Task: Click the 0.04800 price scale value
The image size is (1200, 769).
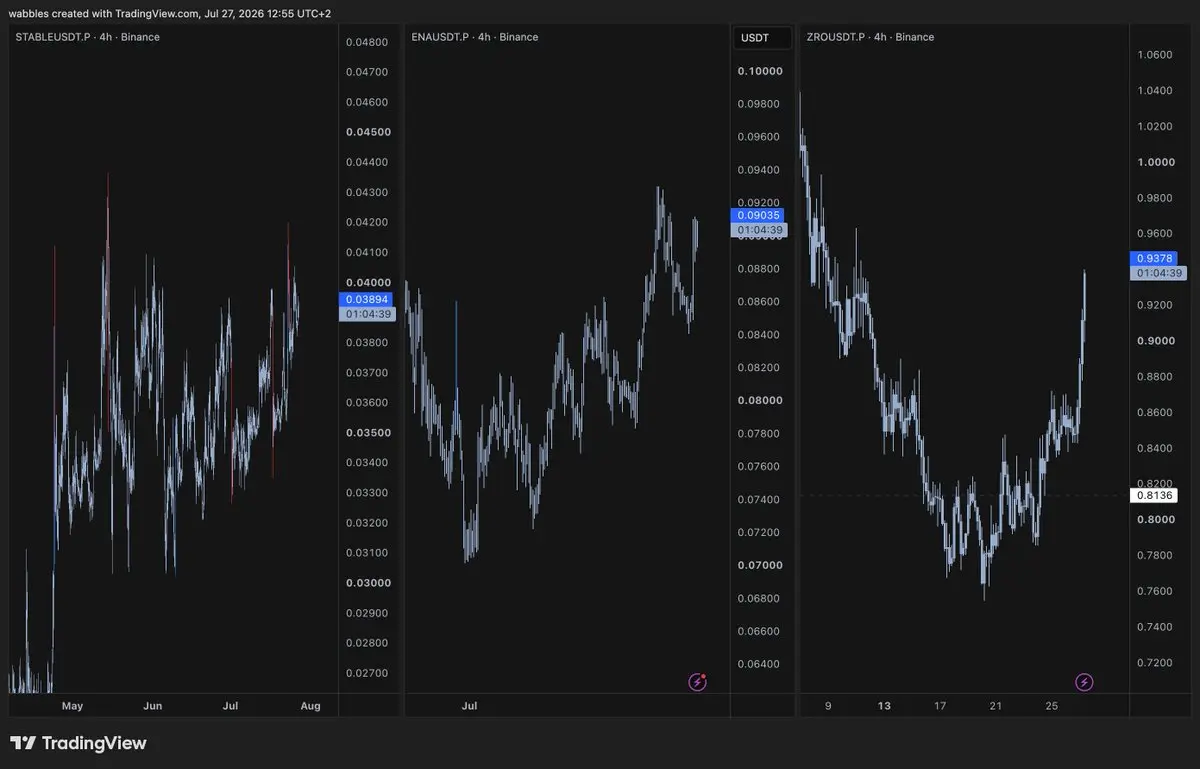Action: (x=367, y=42)
